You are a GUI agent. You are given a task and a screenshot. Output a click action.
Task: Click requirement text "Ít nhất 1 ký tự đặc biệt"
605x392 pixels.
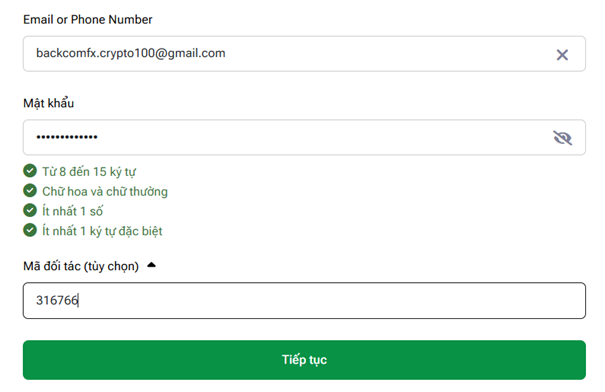point(102,231)
